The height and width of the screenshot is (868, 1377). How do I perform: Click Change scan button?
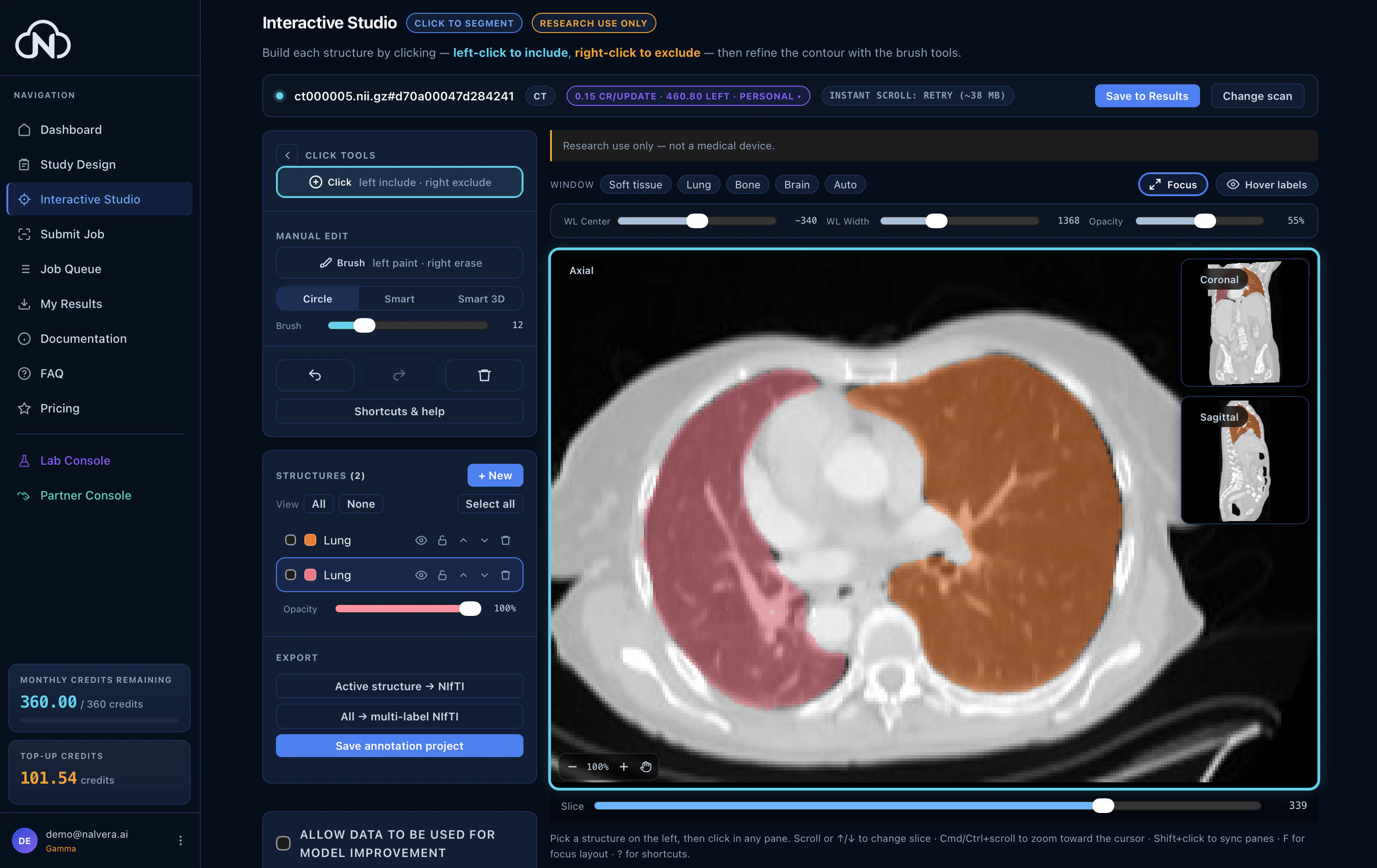1257,96
